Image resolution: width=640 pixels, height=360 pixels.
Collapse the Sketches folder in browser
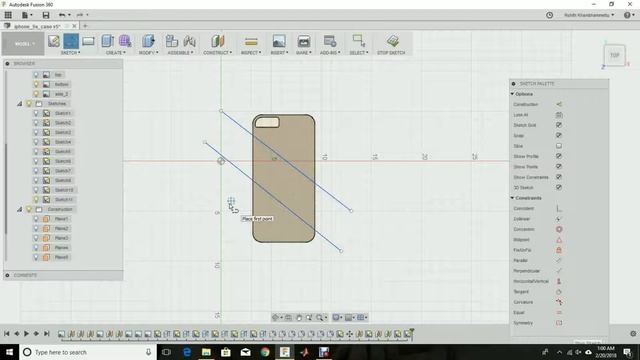[x=19, y=104]
